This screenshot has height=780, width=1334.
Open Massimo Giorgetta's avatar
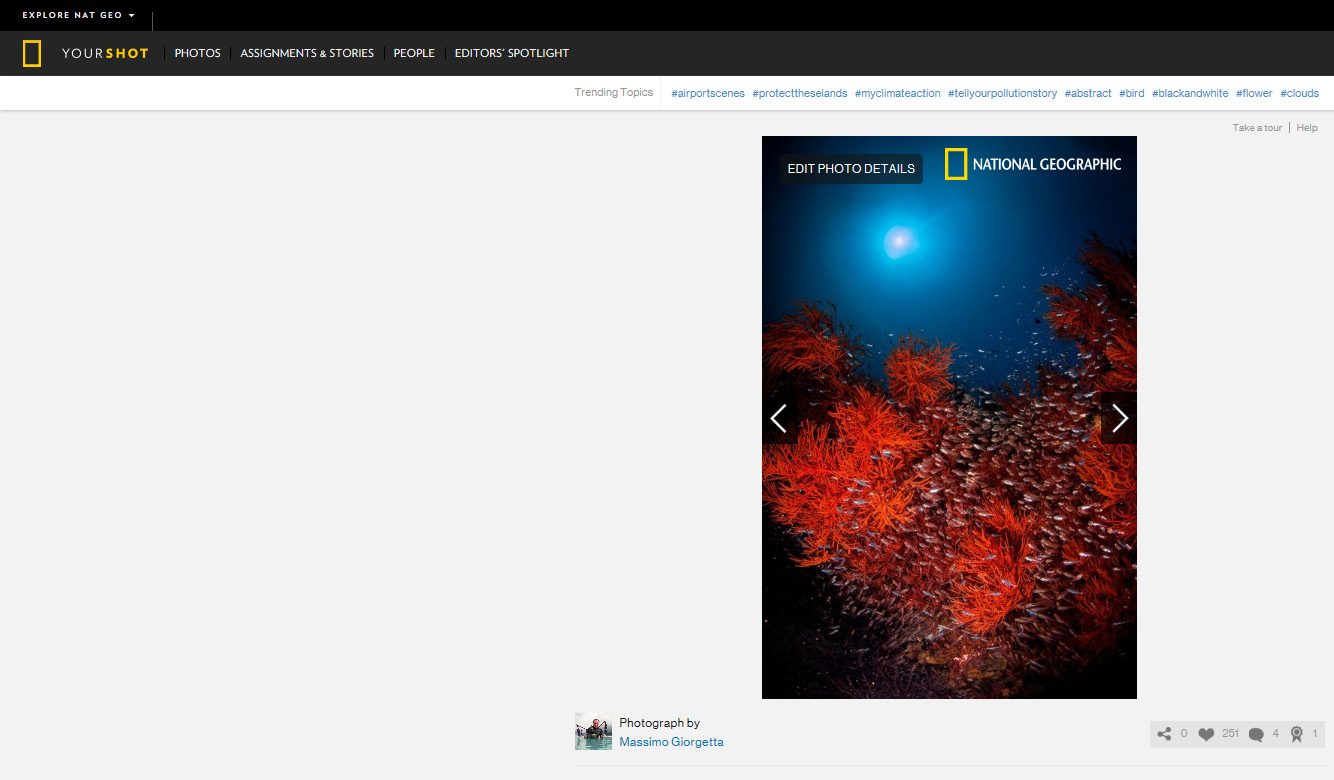coord(593,732)
